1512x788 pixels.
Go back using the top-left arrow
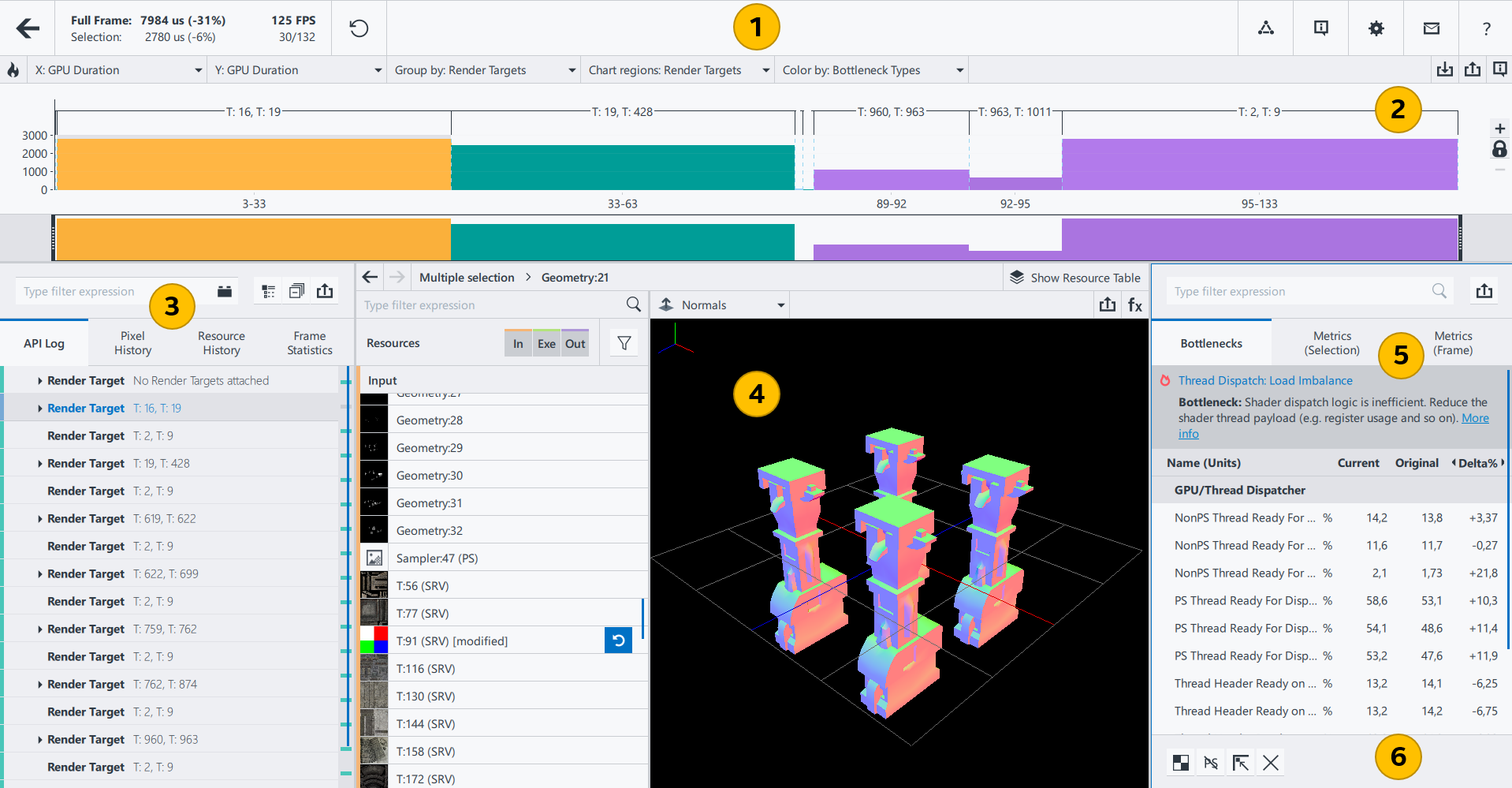28,28
